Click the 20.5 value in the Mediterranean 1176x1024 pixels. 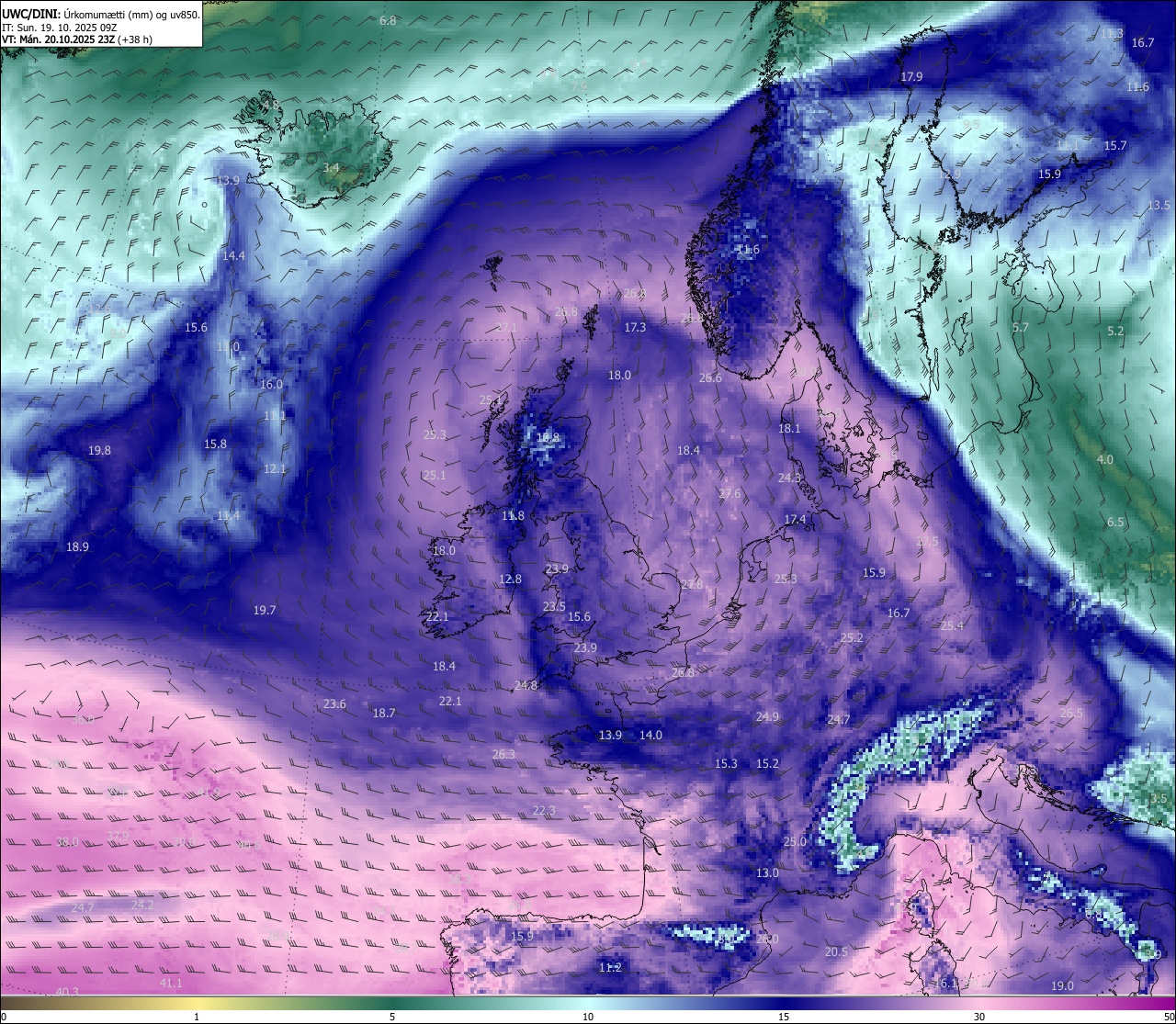point(836,952)
